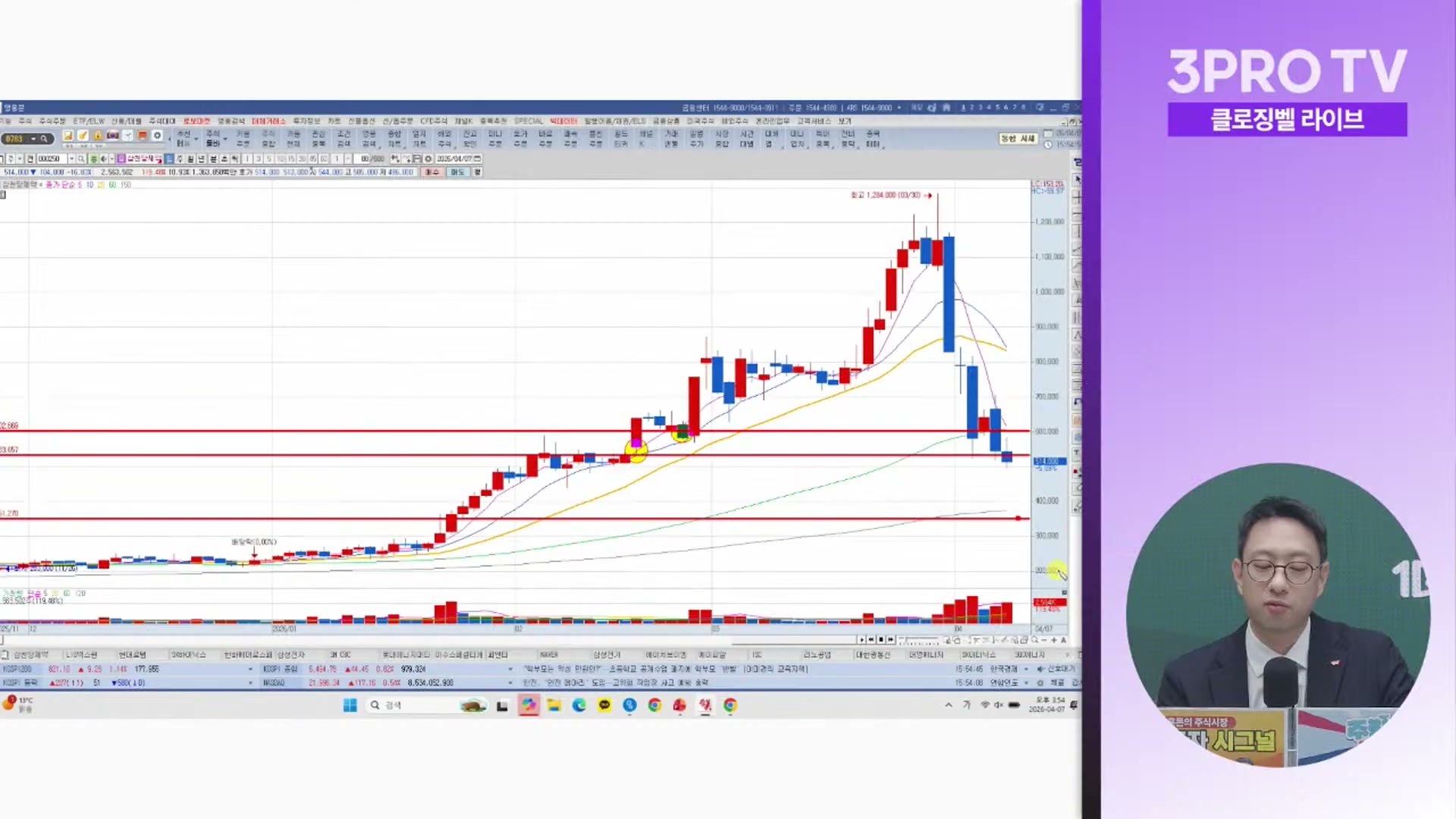Select the 5-minute period toggle
1456x819 pixels.
point(268,158)
